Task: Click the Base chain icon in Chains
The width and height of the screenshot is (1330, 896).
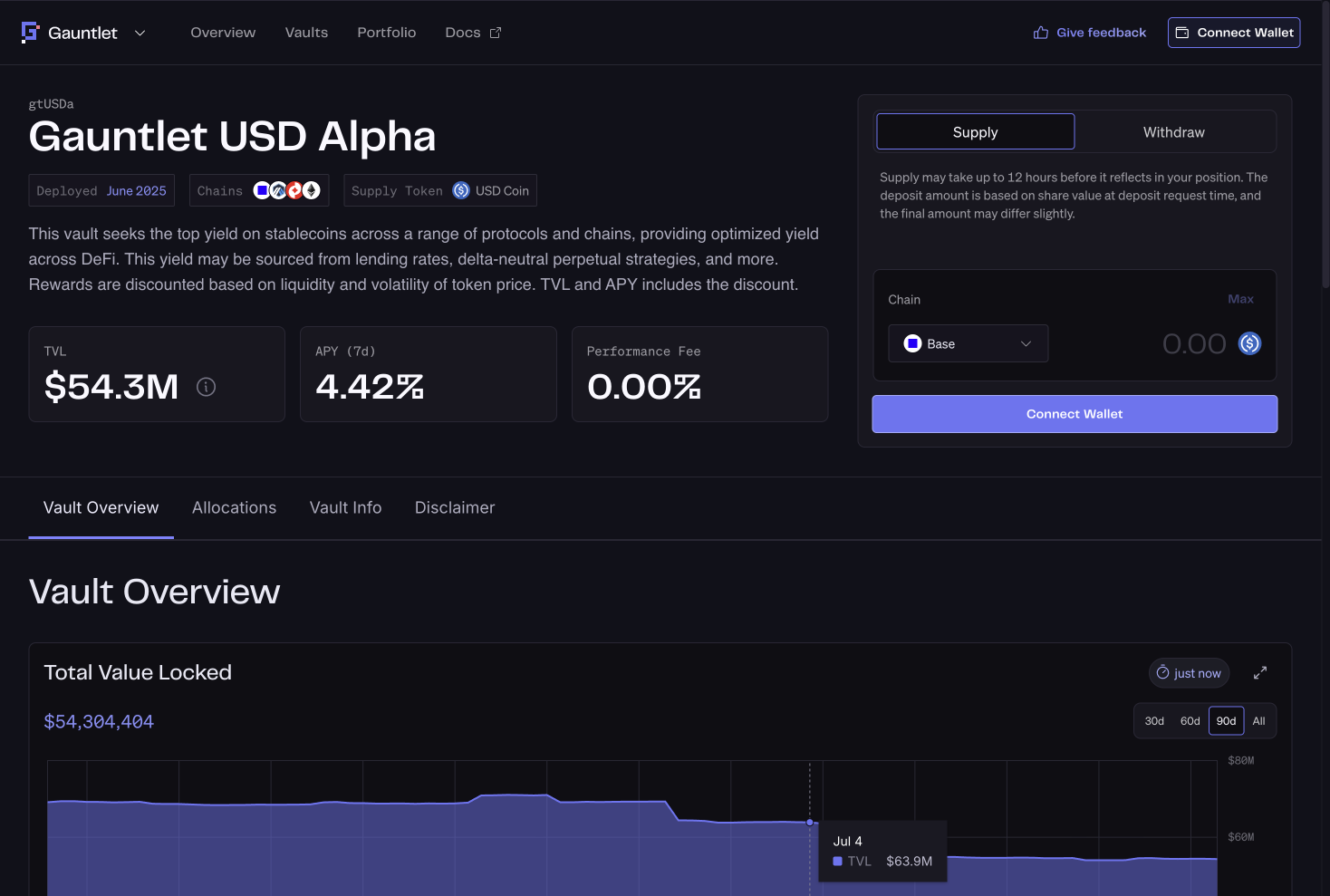Action: [262, 190]
